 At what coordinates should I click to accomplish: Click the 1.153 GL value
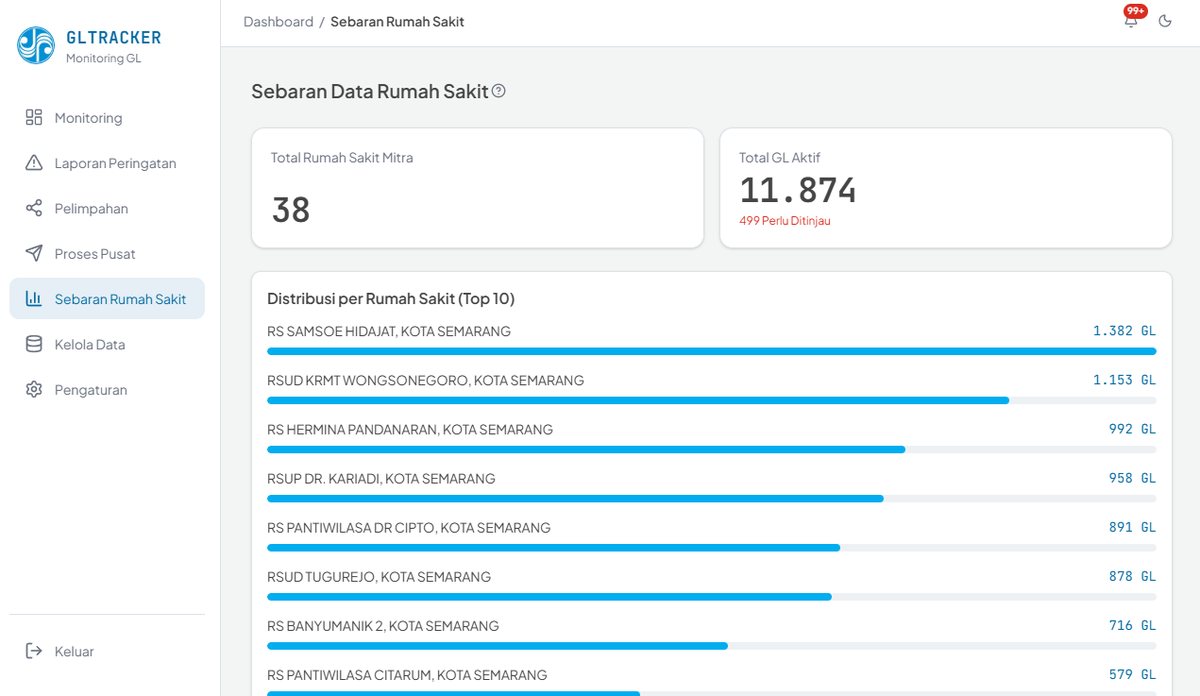(1124, 380)
